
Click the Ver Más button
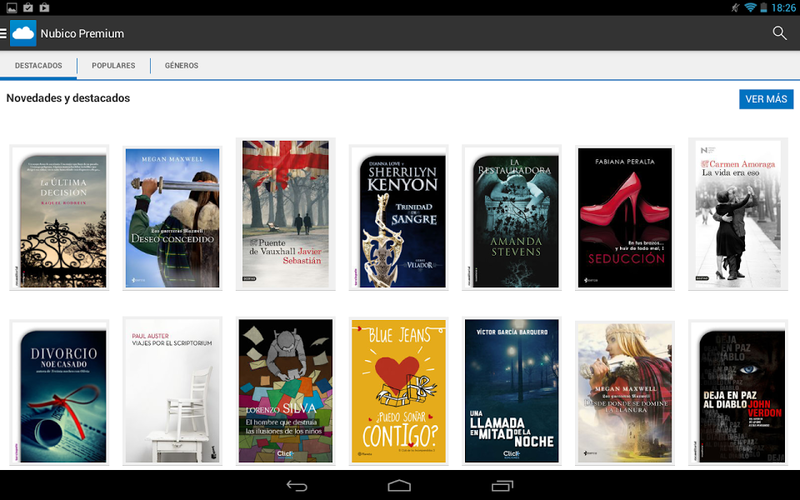pos(766,99)
